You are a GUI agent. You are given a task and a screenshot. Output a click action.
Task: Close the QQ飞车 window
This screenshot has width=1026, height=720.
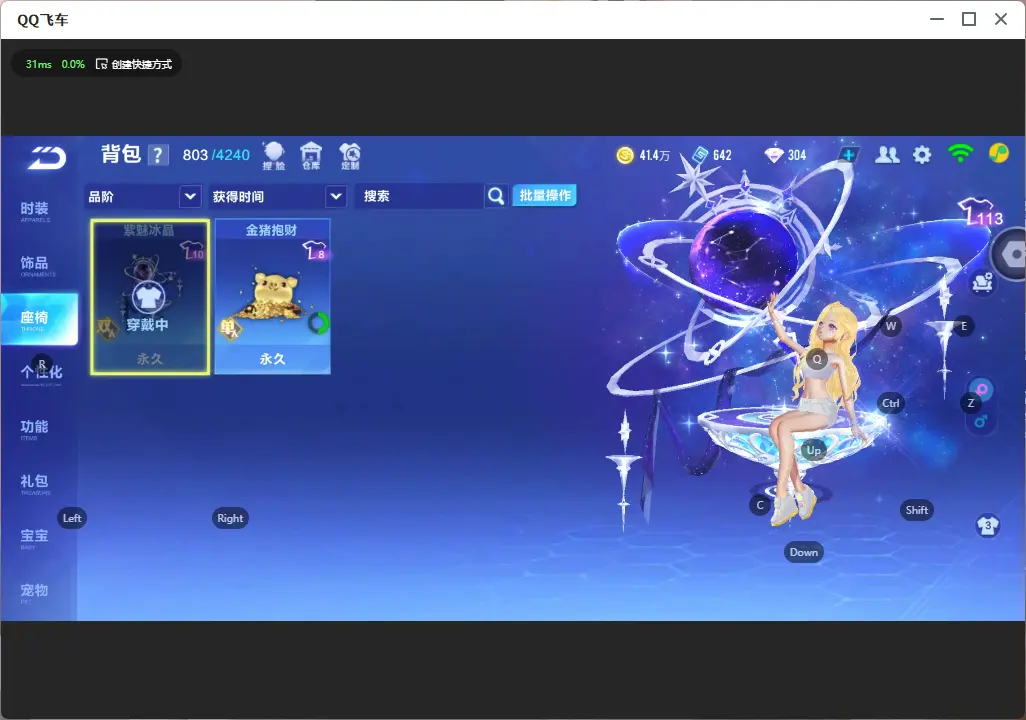[x=1001, y=19]
